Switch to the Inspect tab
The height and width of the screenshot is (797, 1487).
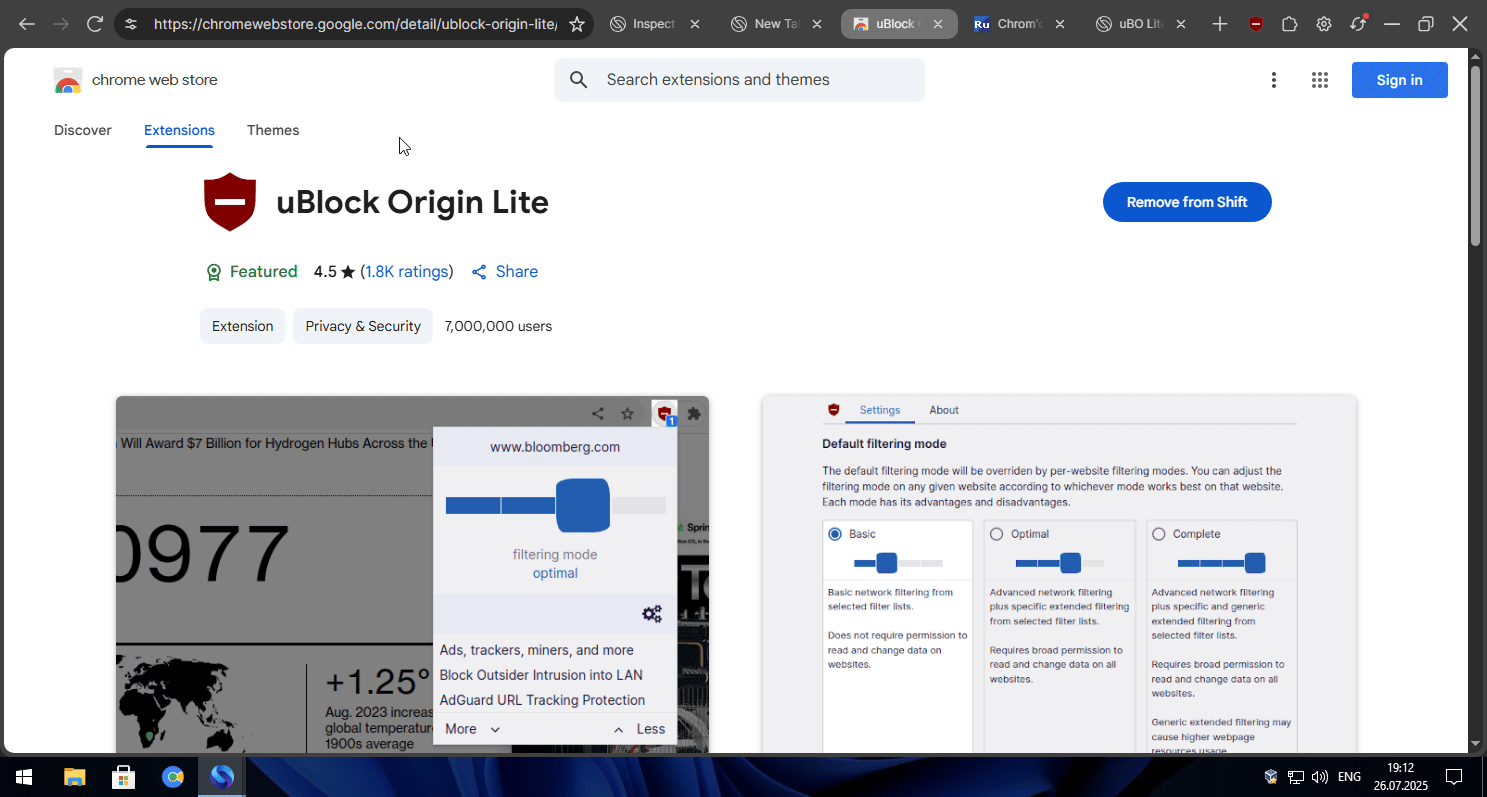[x=645, y=24]
